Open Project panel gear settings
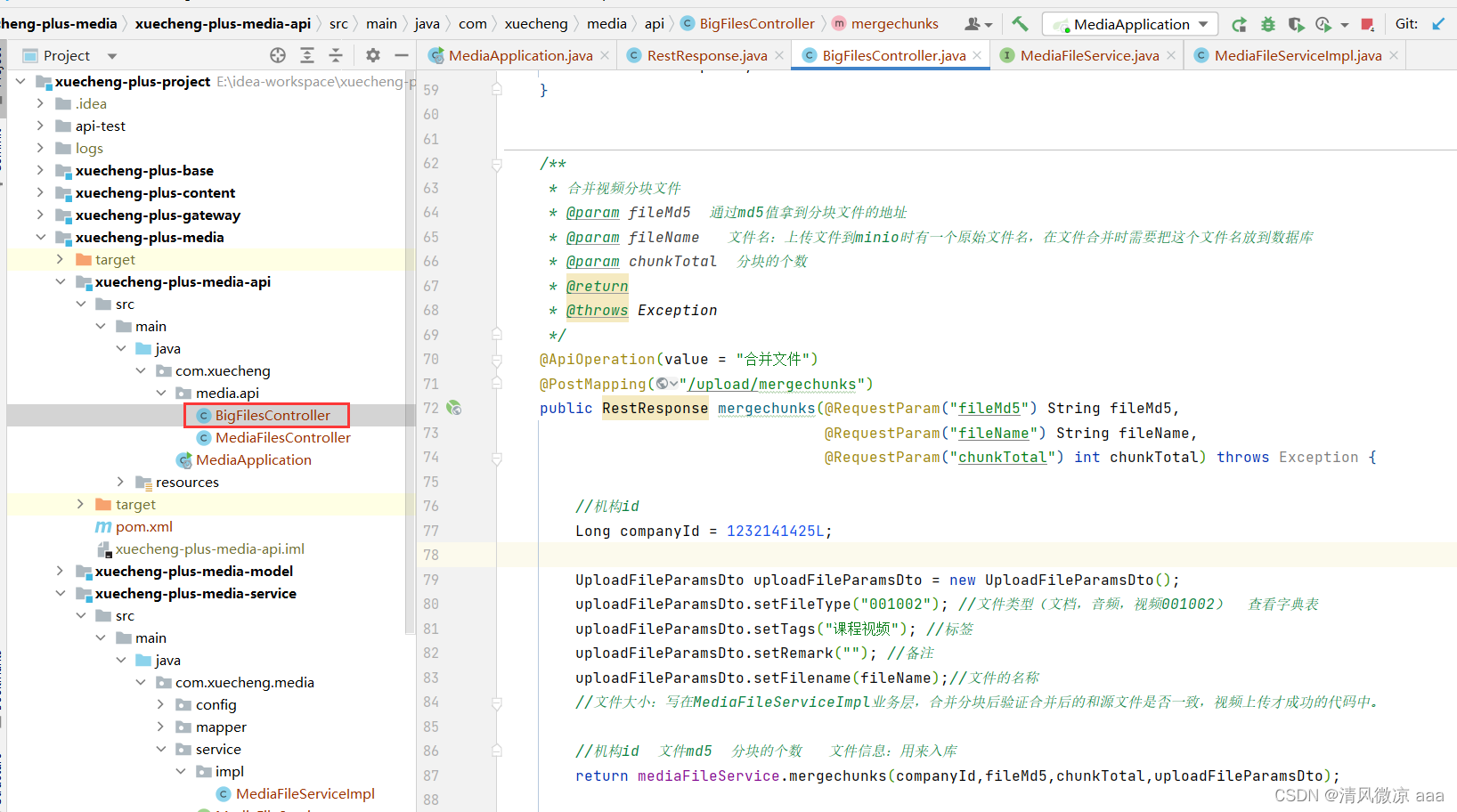Image resolution: width=1457 pixels, height=812 pixels. pos(373,55)
